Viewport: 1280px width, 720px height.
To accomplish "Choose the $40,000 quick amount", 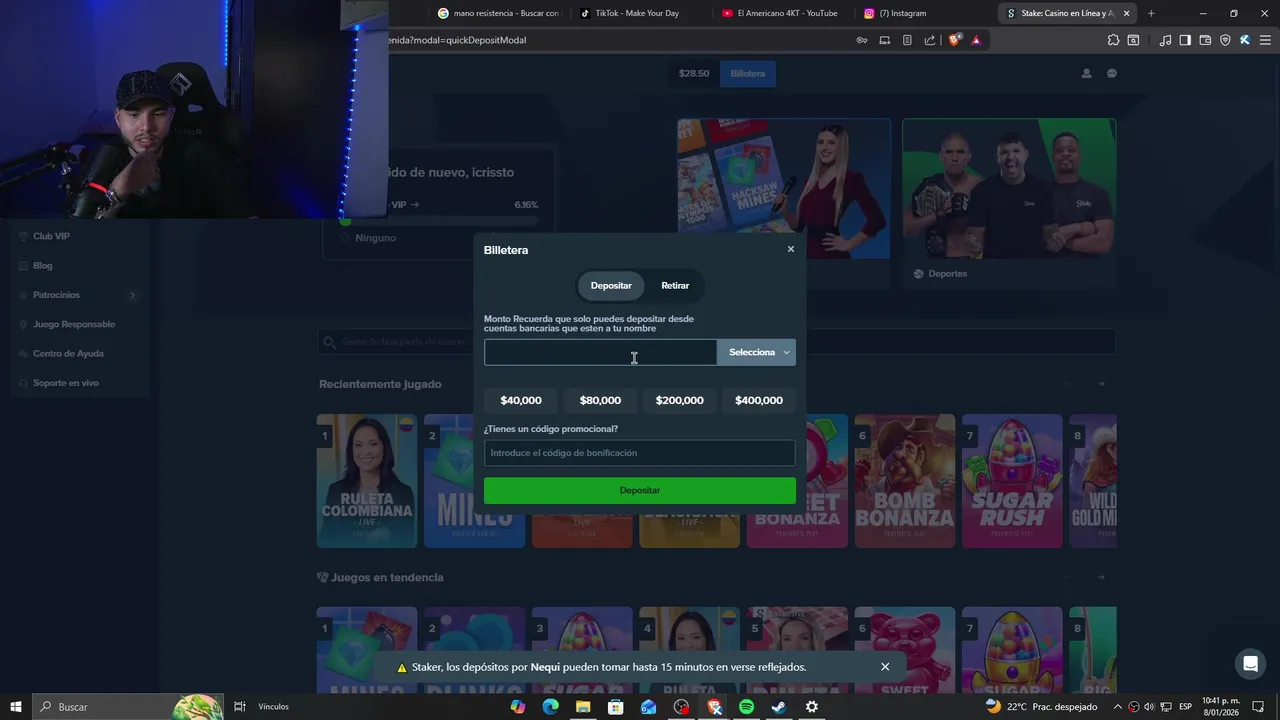I will (521, 400).
